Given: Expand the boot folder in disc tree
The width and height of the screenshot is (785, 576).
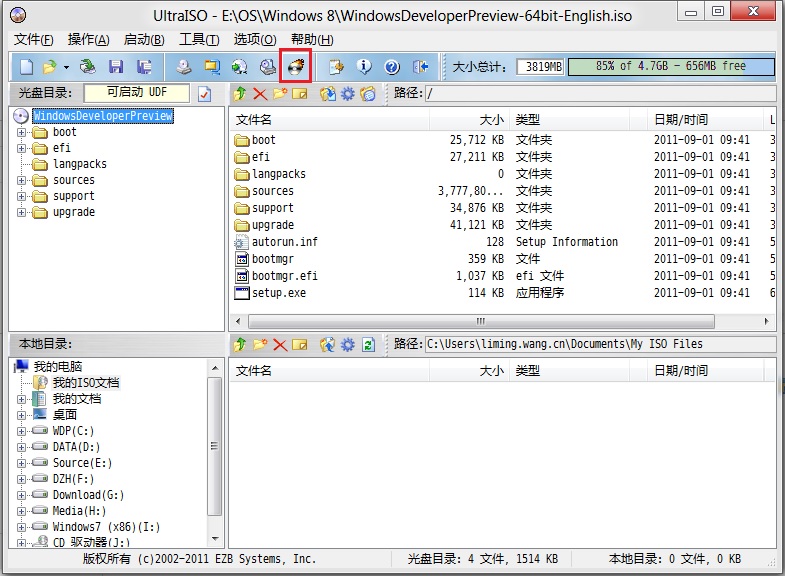Looking at the screenshot, I should point(22,133).
